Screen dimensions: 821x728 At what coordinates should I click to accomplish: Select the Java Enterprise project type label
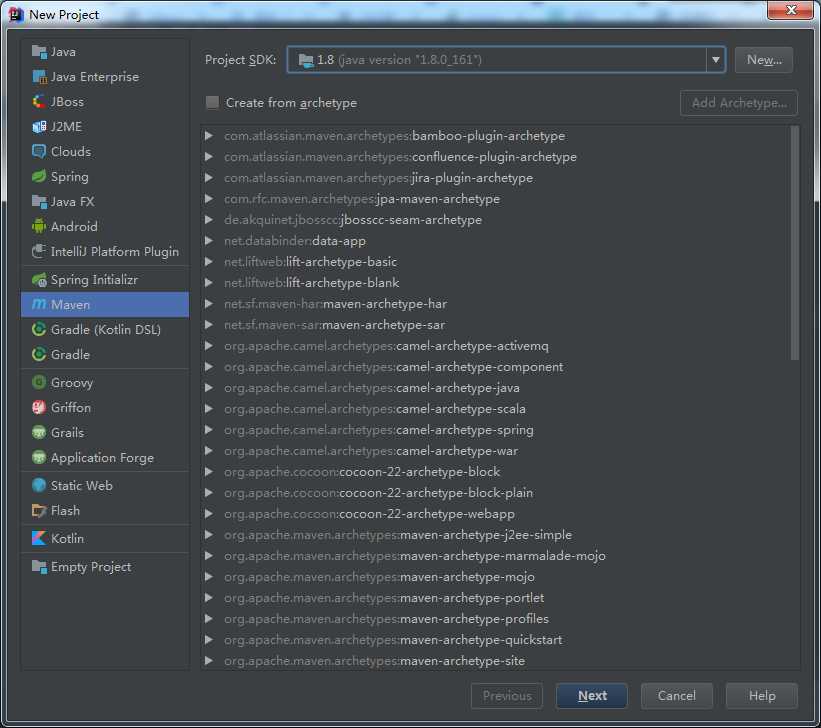tap(95, 76)
